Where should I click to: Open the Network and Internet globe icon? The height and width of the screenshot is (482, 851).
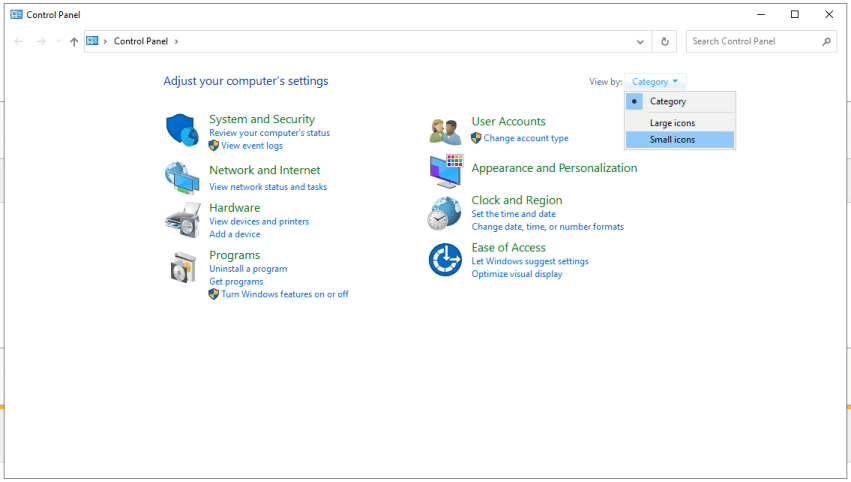(x=182, y=177)
